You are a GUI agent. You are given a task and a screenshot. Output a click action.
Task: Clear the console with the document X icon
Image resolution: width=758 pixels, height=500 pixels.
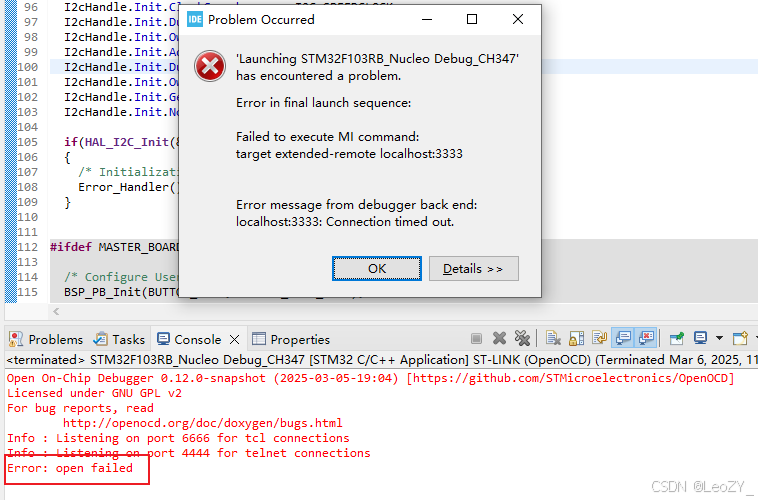tap(553, 338)
